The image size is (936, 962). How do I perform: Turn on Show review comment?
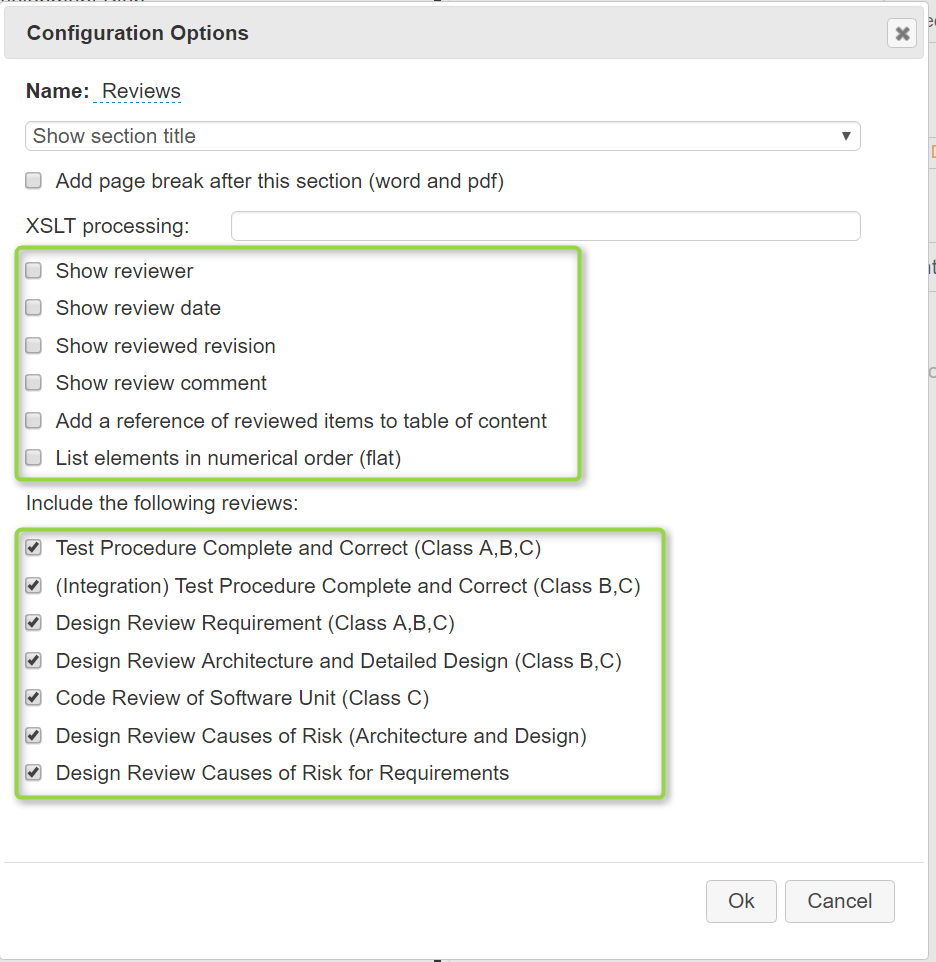point(34,383)
